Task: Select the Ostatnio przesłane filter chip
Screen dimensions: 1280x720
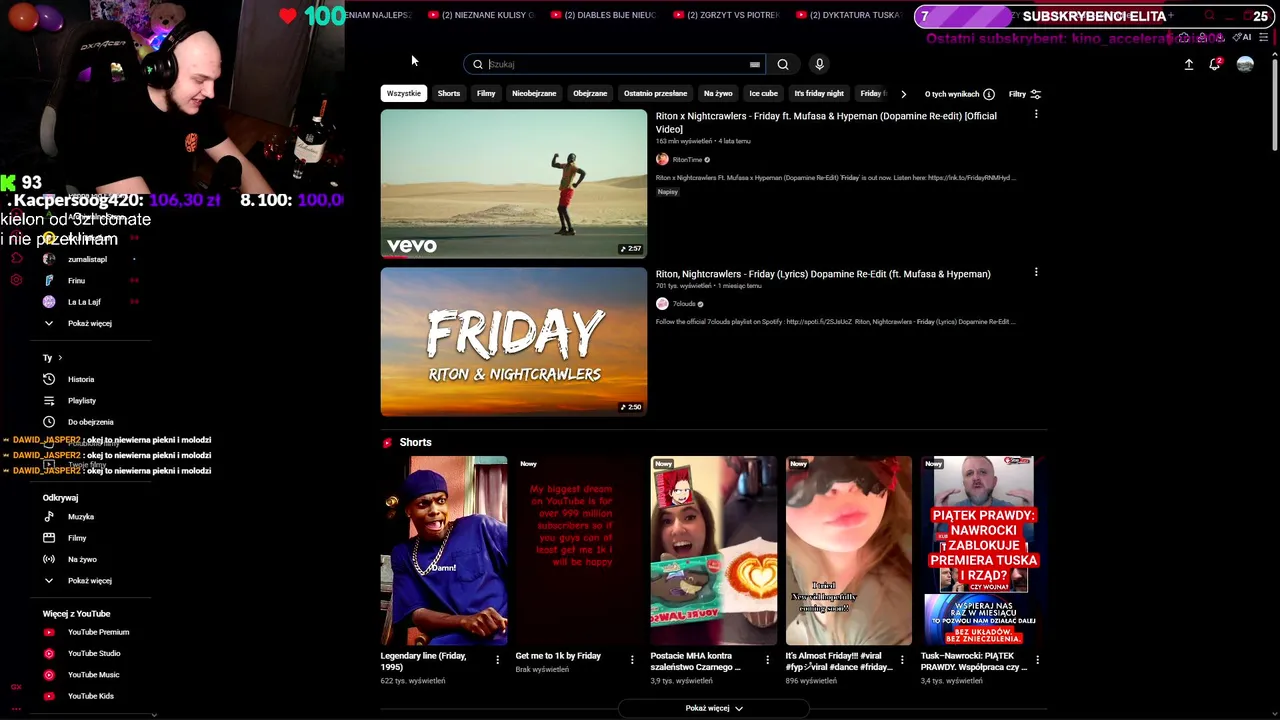Action: point(655,93)
